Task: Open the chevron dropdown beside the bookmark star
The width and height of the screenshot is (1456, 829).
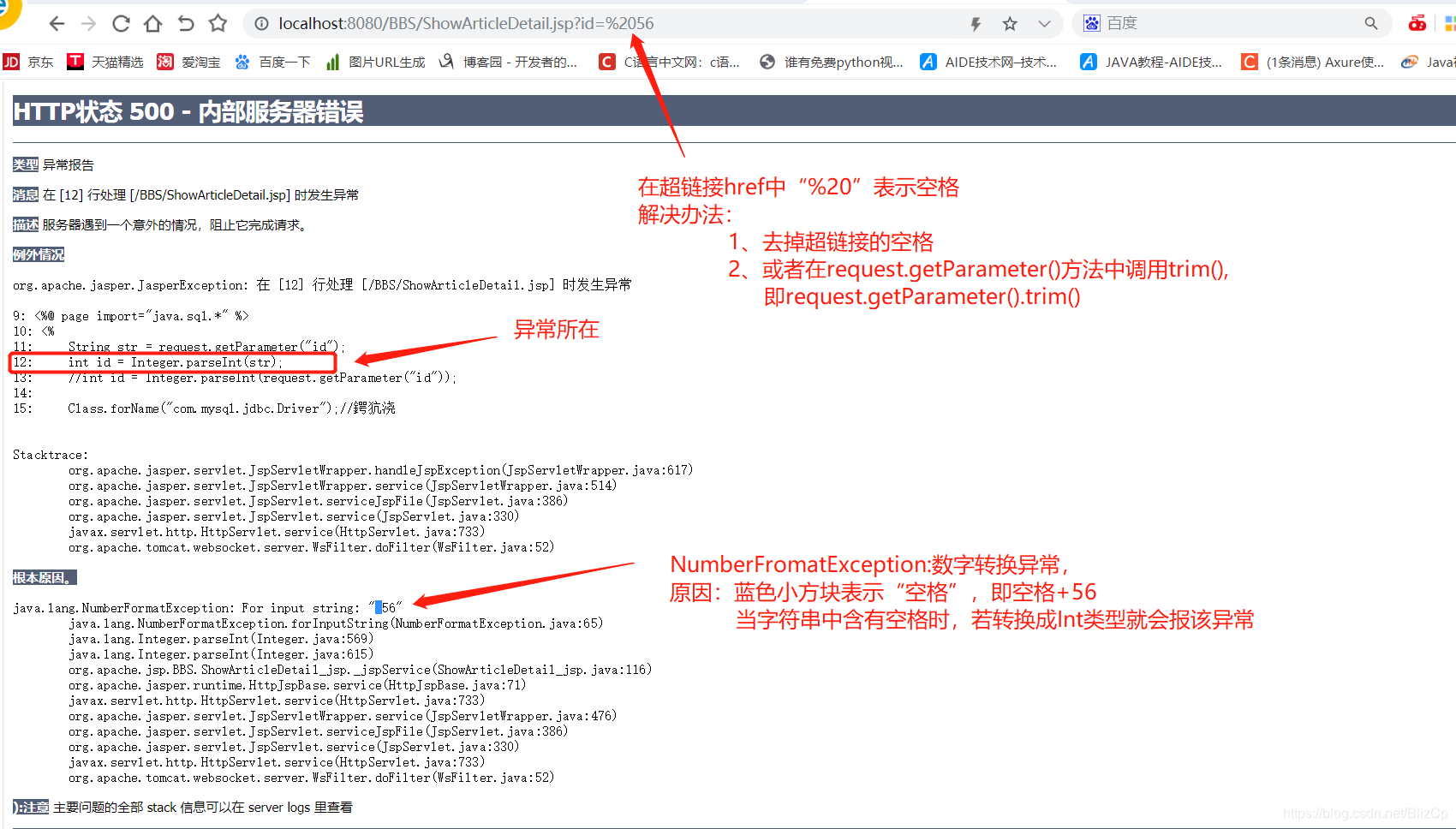Action: 1044,23
